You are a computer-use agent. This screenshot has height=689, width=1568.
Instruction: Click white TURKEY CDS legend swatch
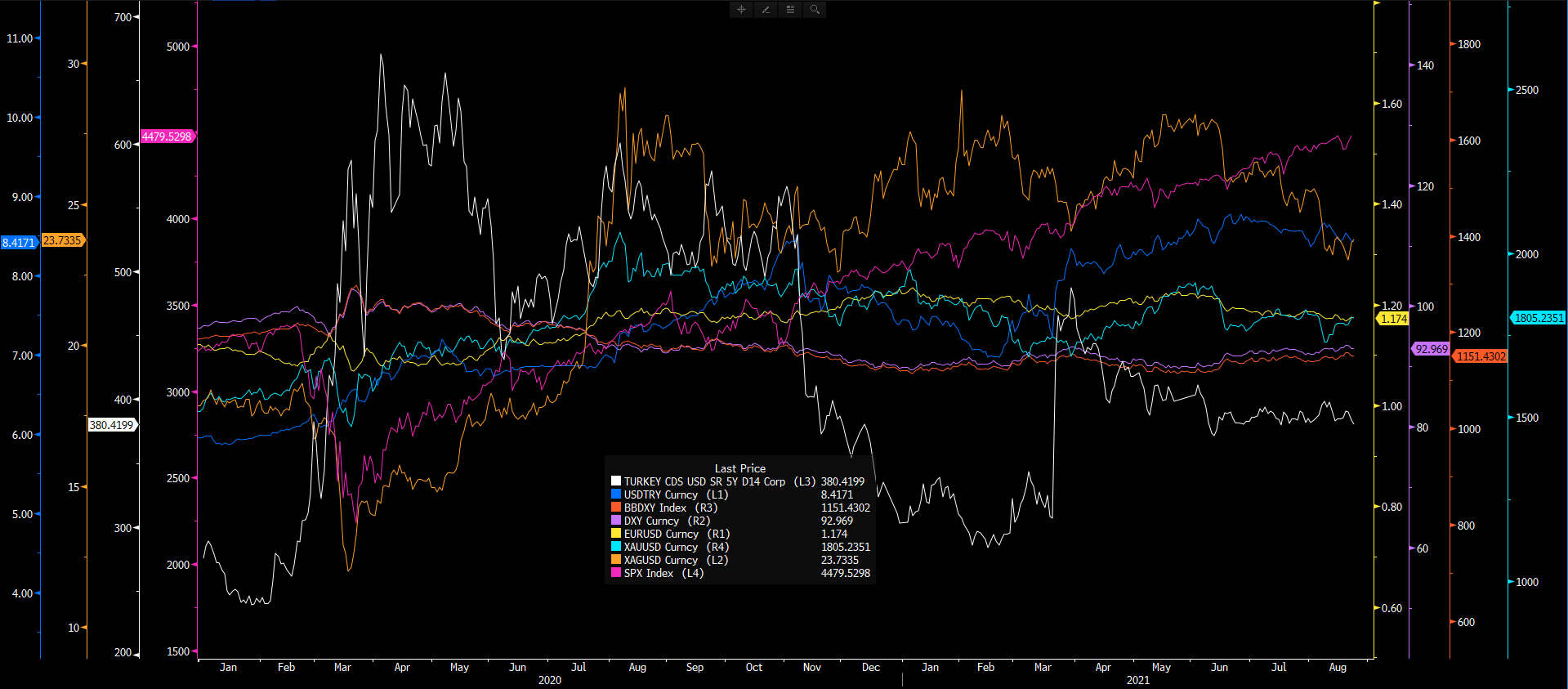point(616,481)
